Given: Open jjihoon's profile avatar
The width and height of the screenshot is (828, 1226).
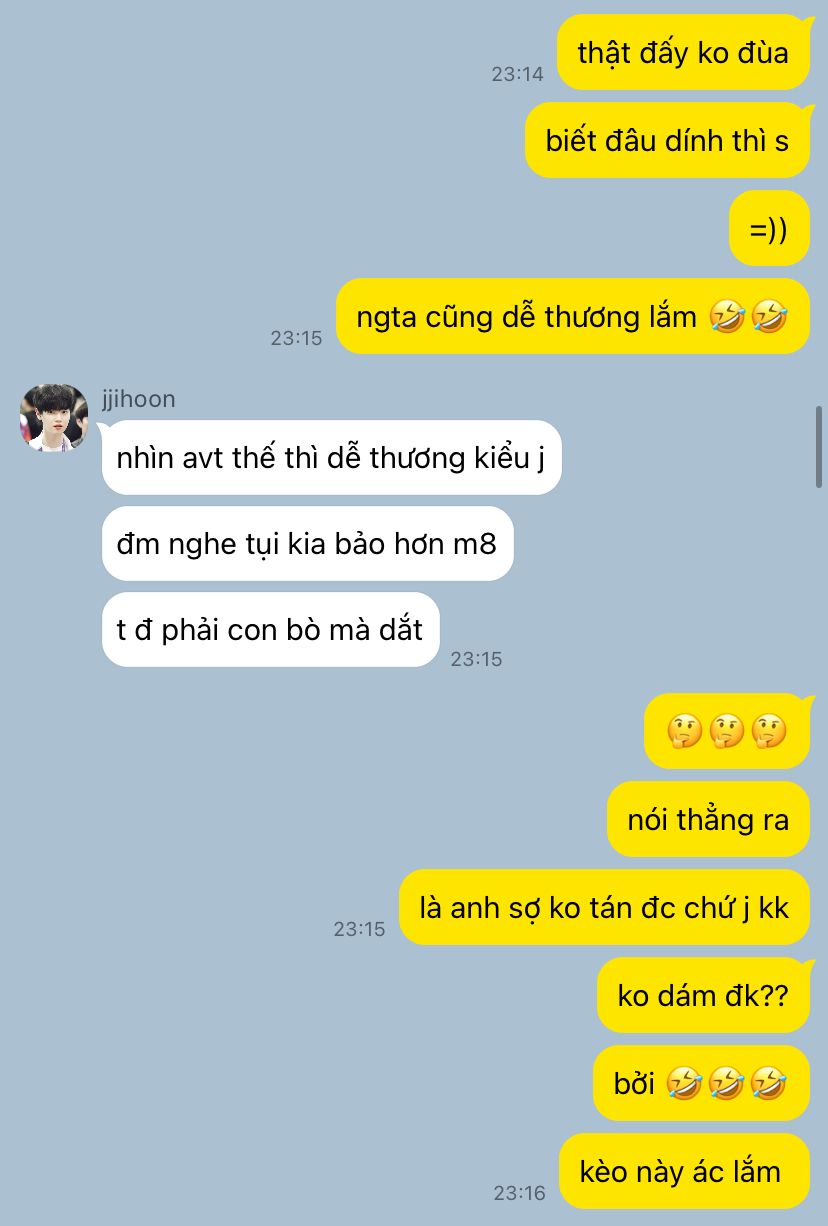Looking at the screenshot, I should tap(54, 417).
